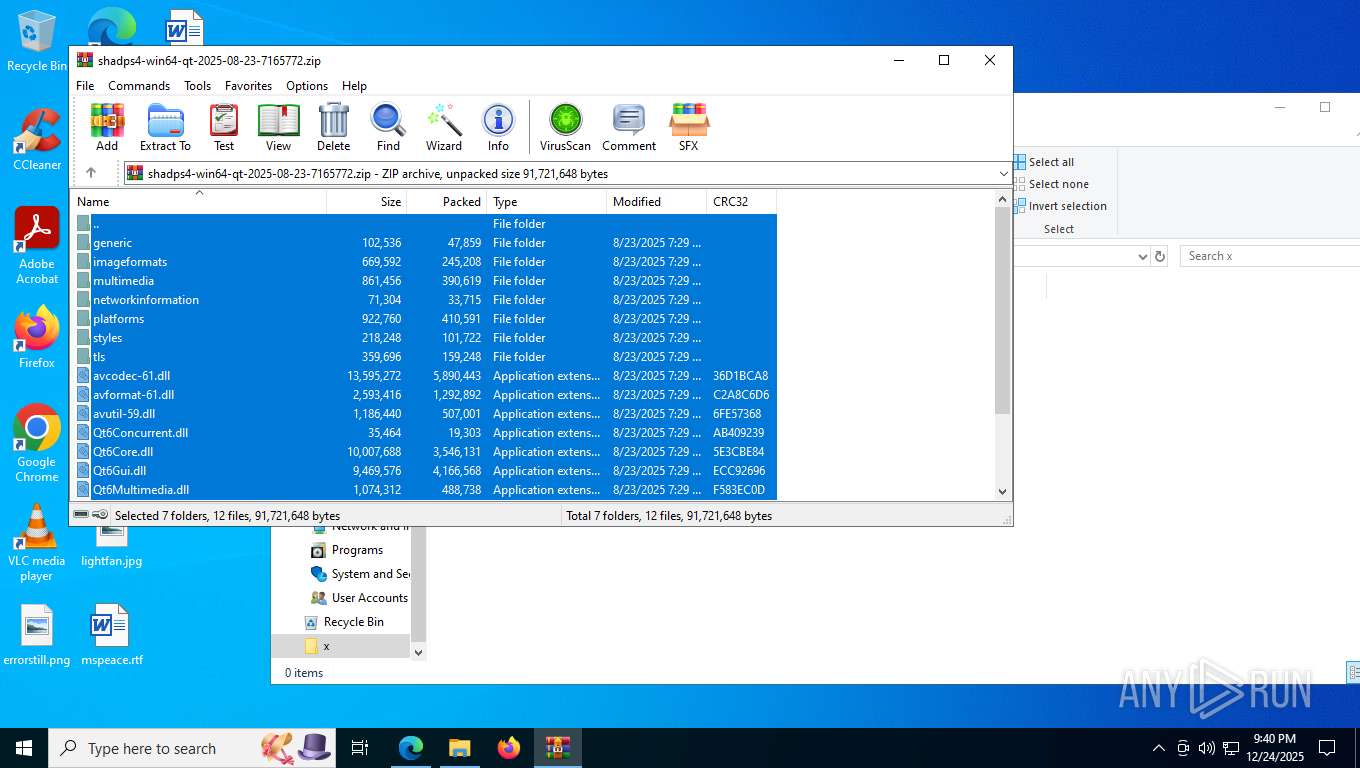Select the styles folder row
Viewport: 1360px width, 768px height.
pyautogui.click(x=423, y=338)
